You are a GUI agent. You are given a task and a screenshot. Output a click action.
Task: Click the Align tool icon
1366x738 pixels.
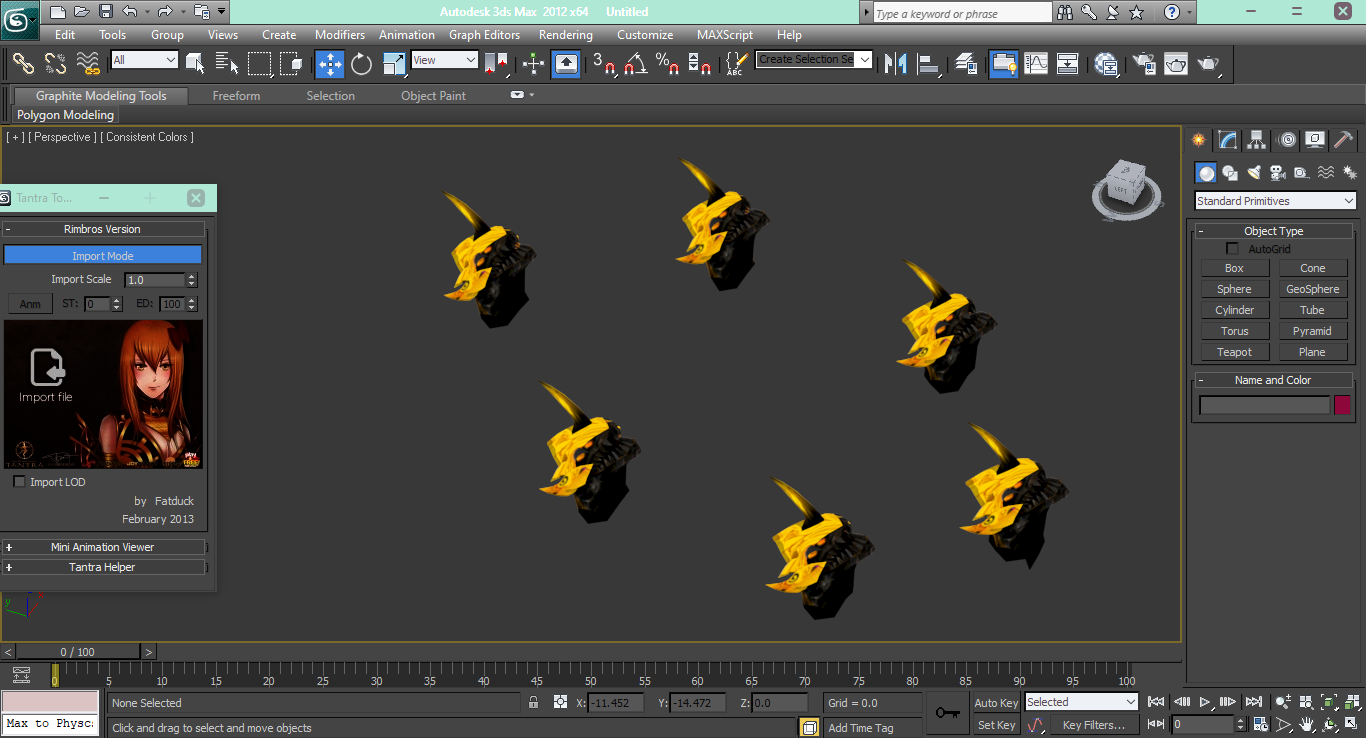click(x=929, y=63)
